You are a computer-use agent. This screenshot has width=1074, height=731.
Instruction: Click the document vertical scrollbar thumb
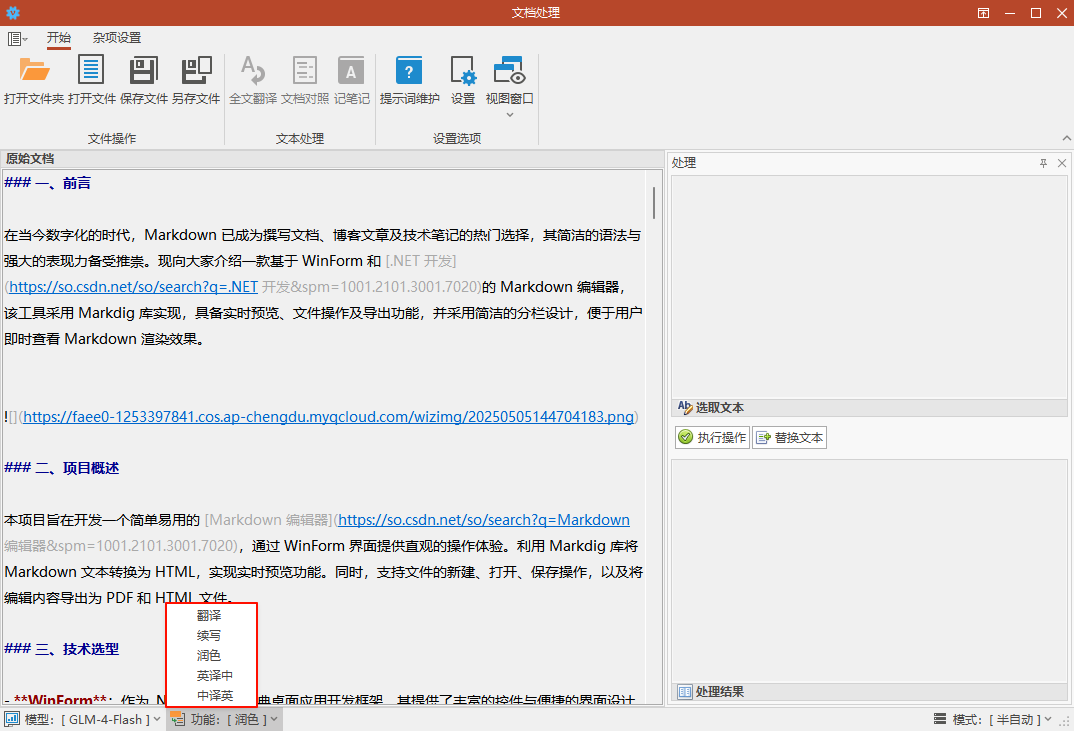coord(654,202)
